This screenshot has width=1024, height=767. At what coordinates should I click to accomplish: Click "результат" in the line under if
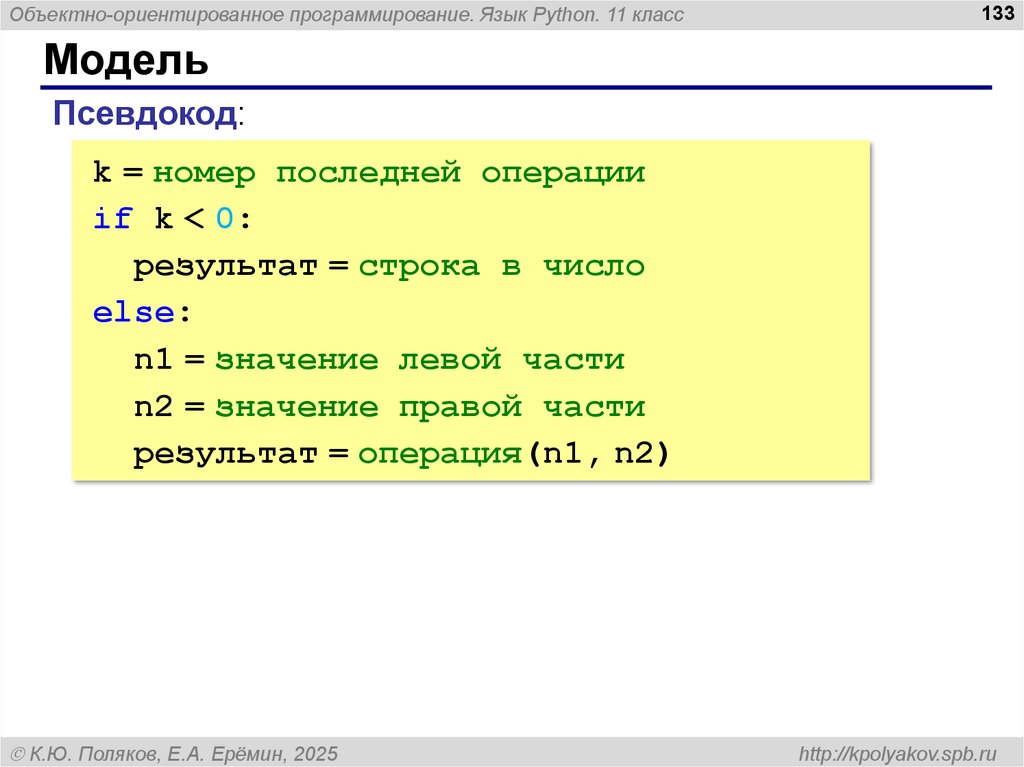tap(226, 267)
